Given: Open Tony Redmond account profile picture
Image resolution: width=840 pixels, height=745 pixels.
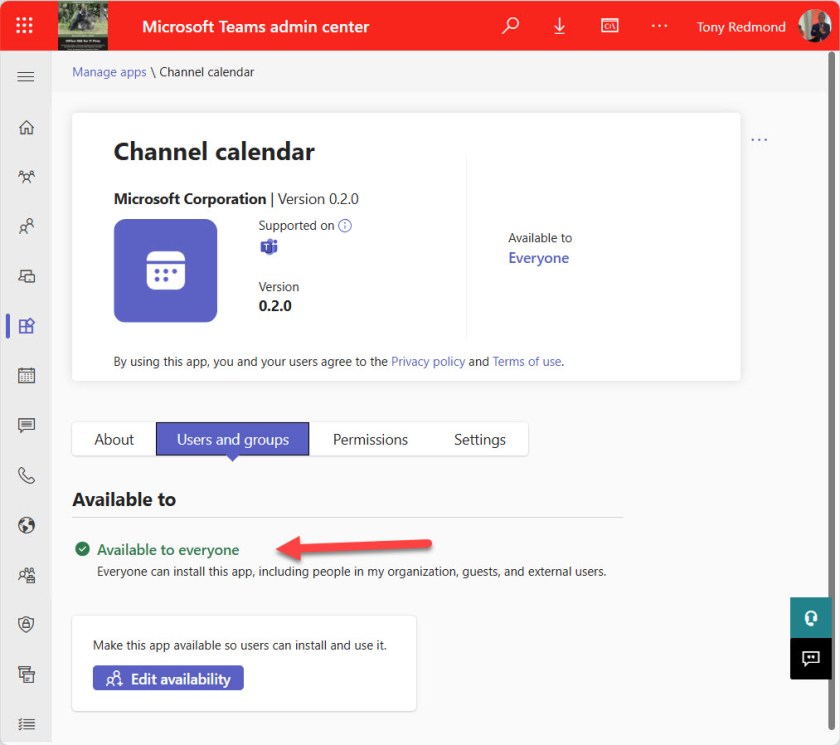Looking at the screenshot, I should 814,25.
